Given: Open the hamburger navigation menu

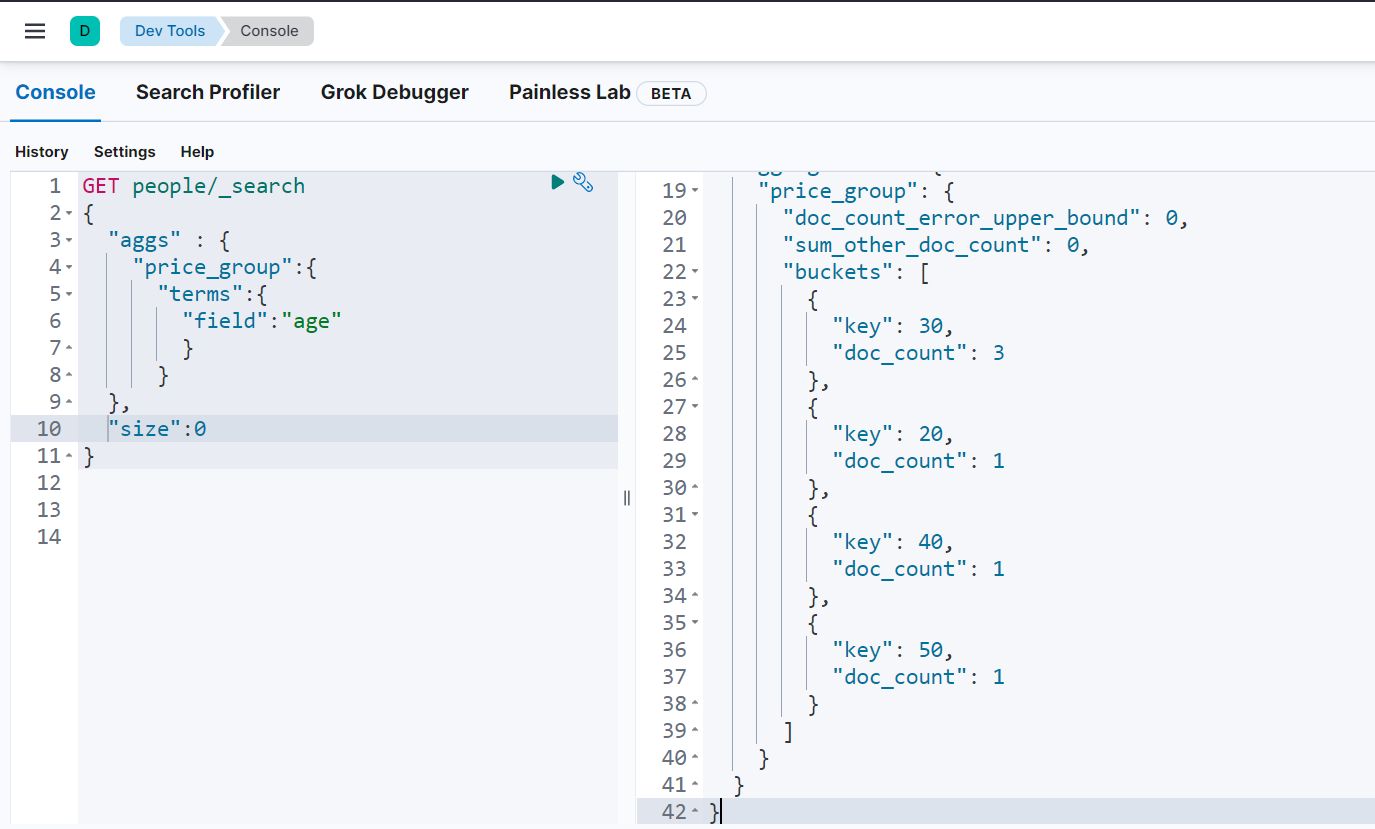Looking at the screenshot, I should pyautogui.click(x=35, y=31).
